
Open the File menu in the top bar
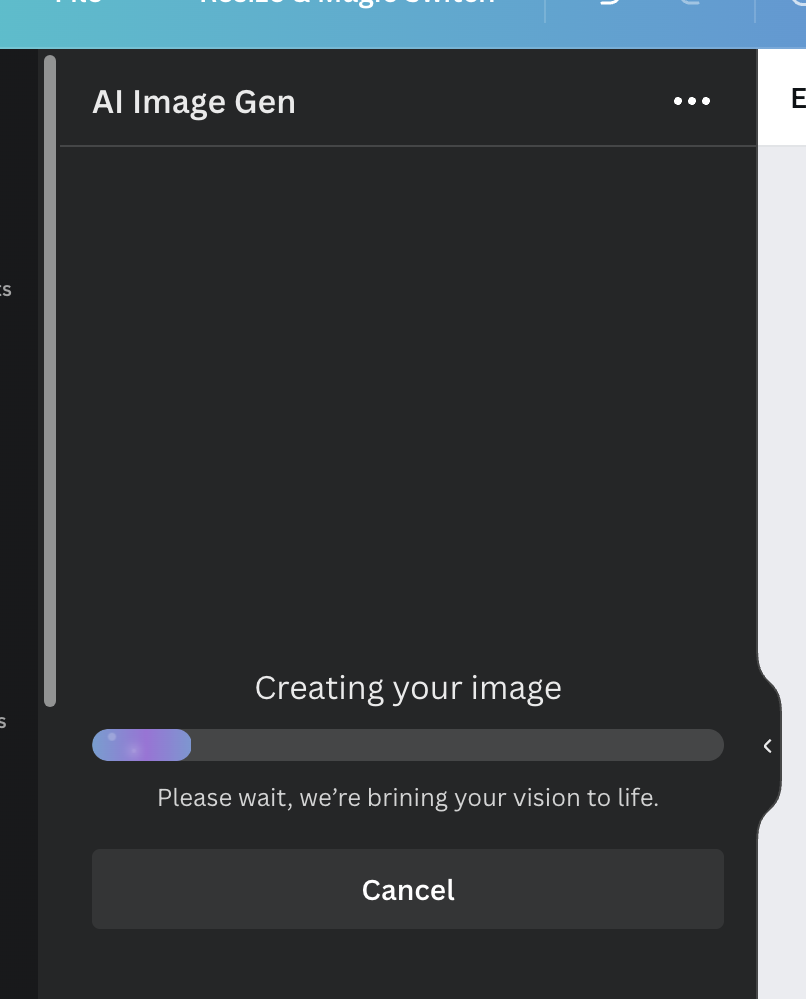(x=78, y=3)
